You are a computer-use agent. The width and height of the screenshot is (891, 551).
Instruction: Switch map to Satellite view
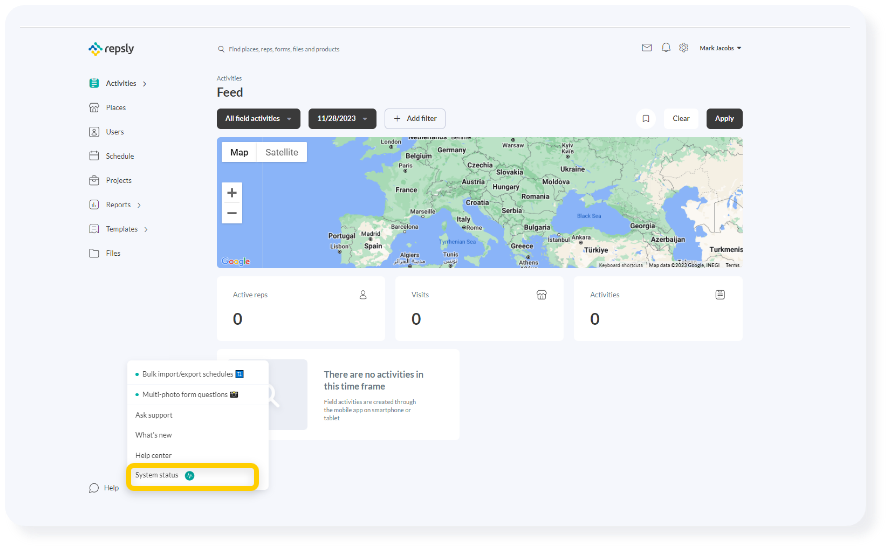(x=281, y=152)
